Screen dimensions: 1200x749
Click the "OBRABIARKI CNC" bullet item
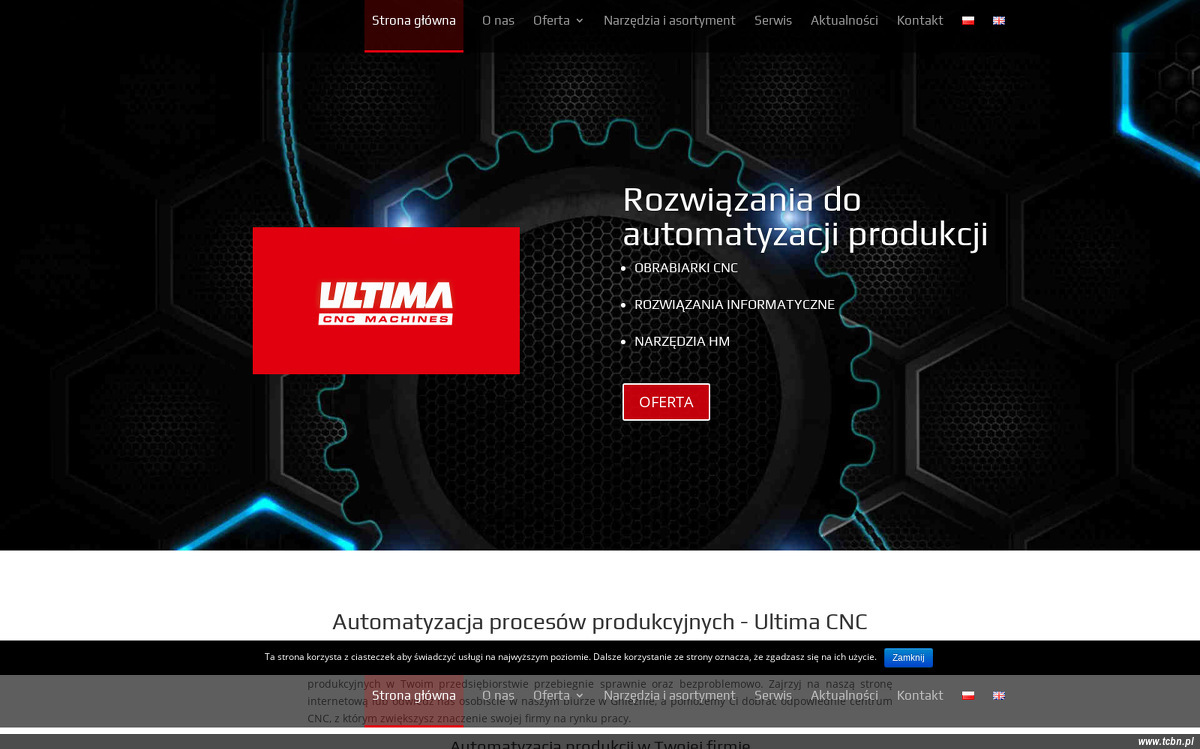coord(686,268)
